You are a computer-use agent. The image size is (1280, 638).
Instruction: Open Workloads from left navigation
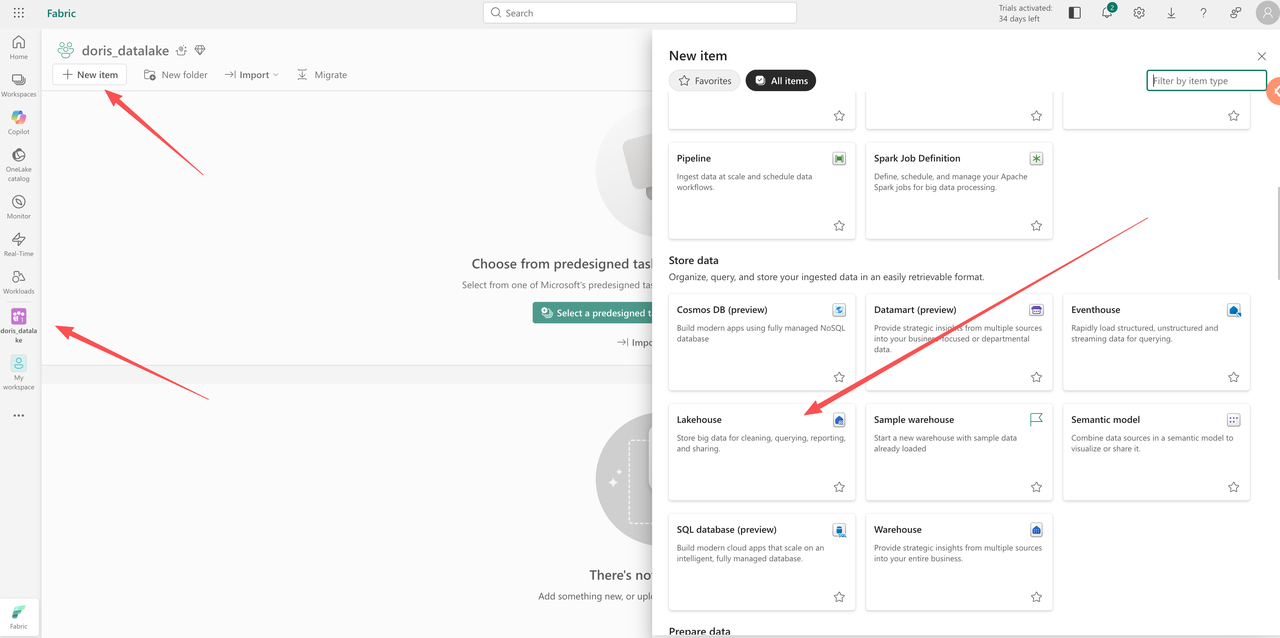19,282
